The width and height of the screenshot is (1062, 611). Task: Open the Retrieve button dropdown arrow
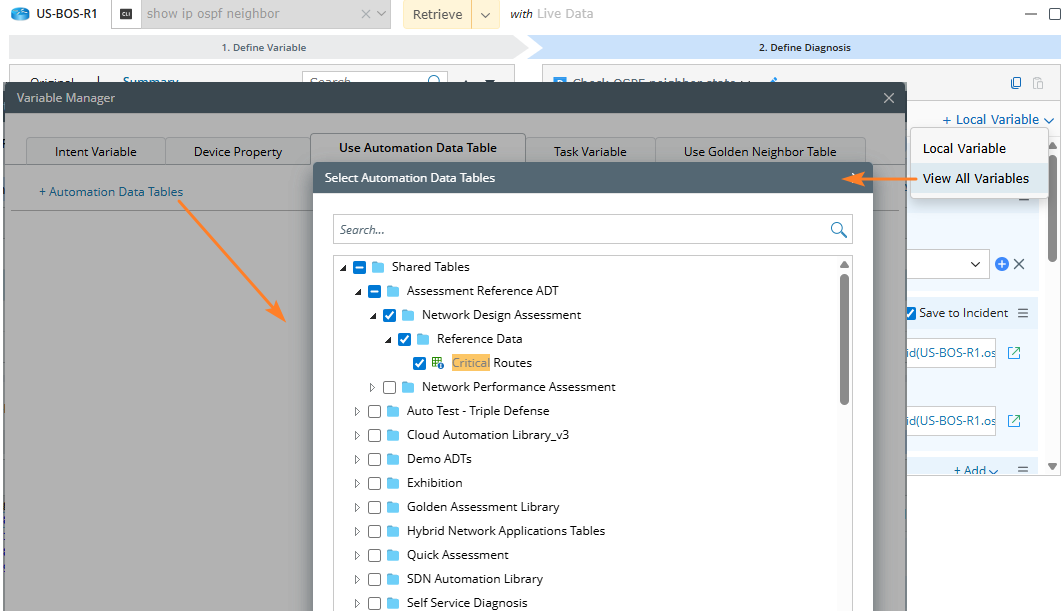tap(485, 14)
